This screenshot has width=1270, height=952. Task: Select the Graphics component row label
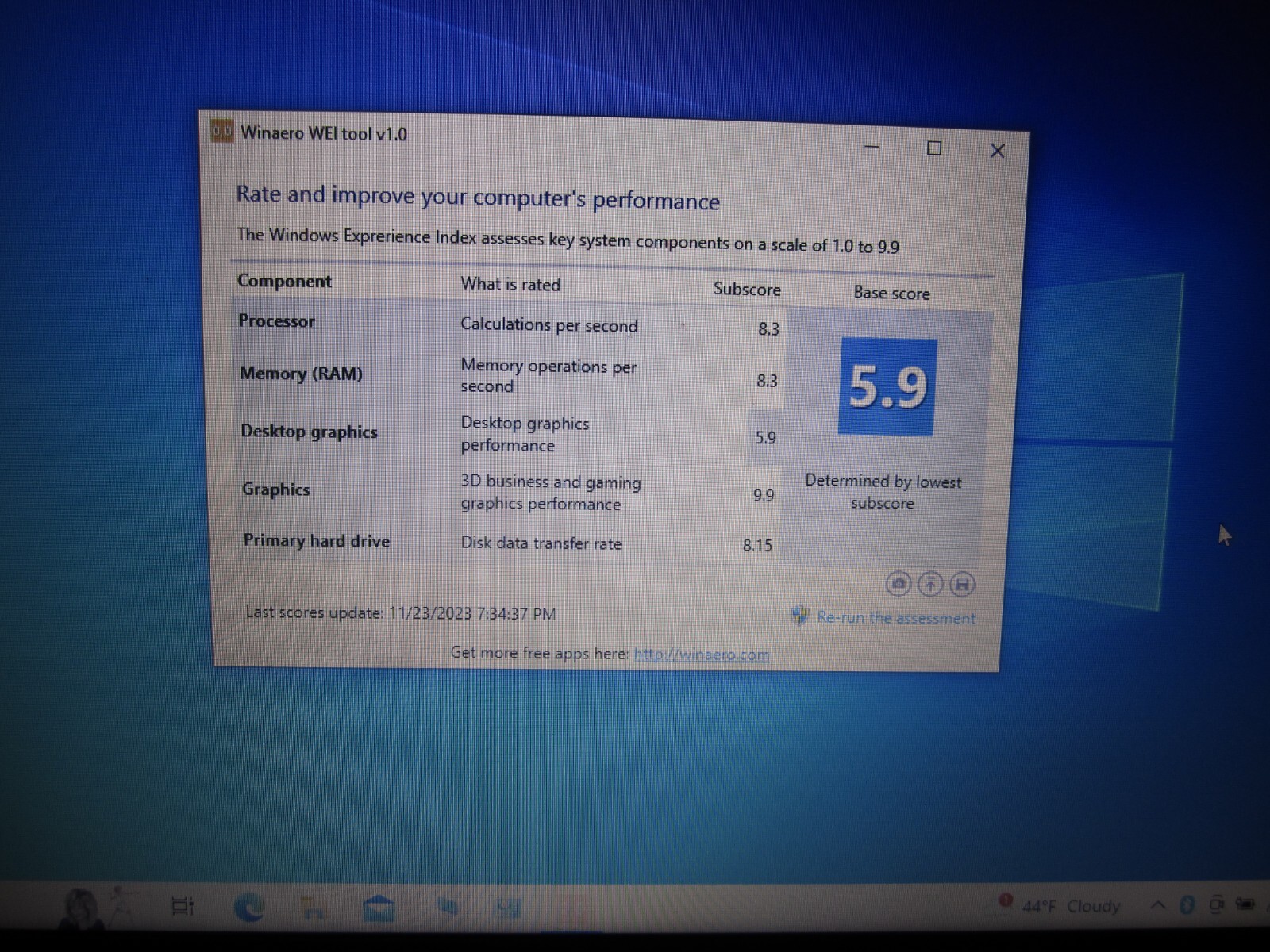tap(275, 489)
